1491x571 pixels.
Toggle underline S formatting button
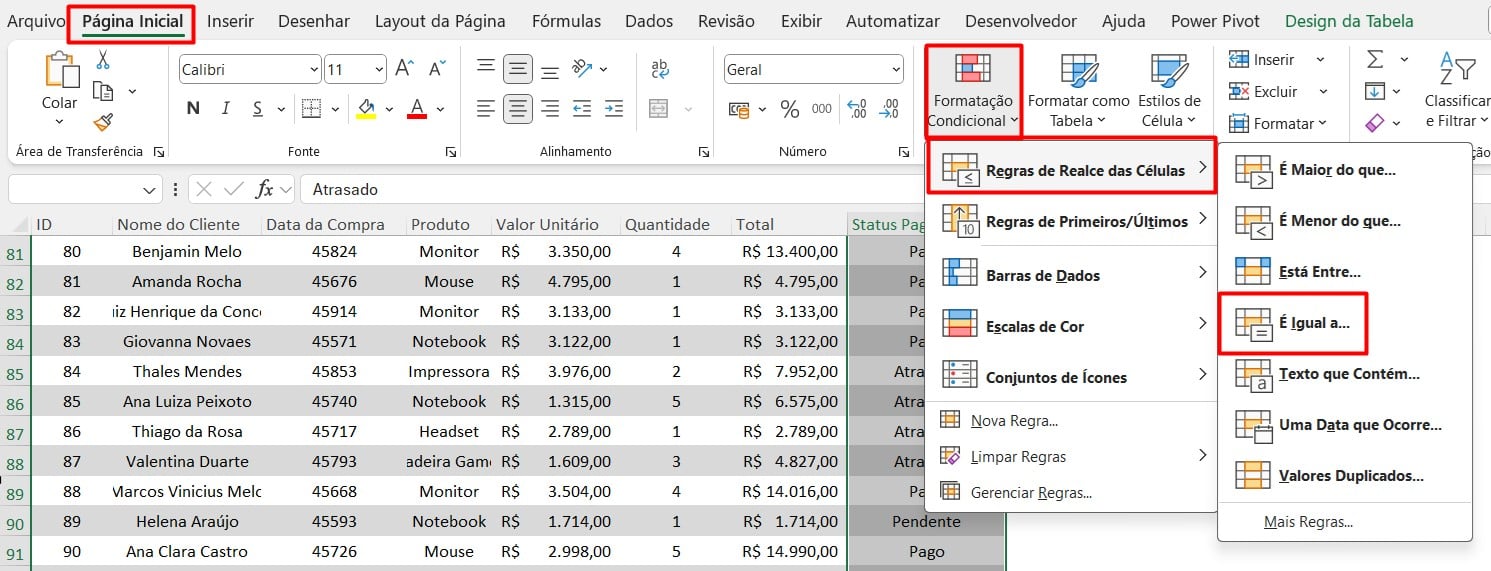[x=257, y=109]
